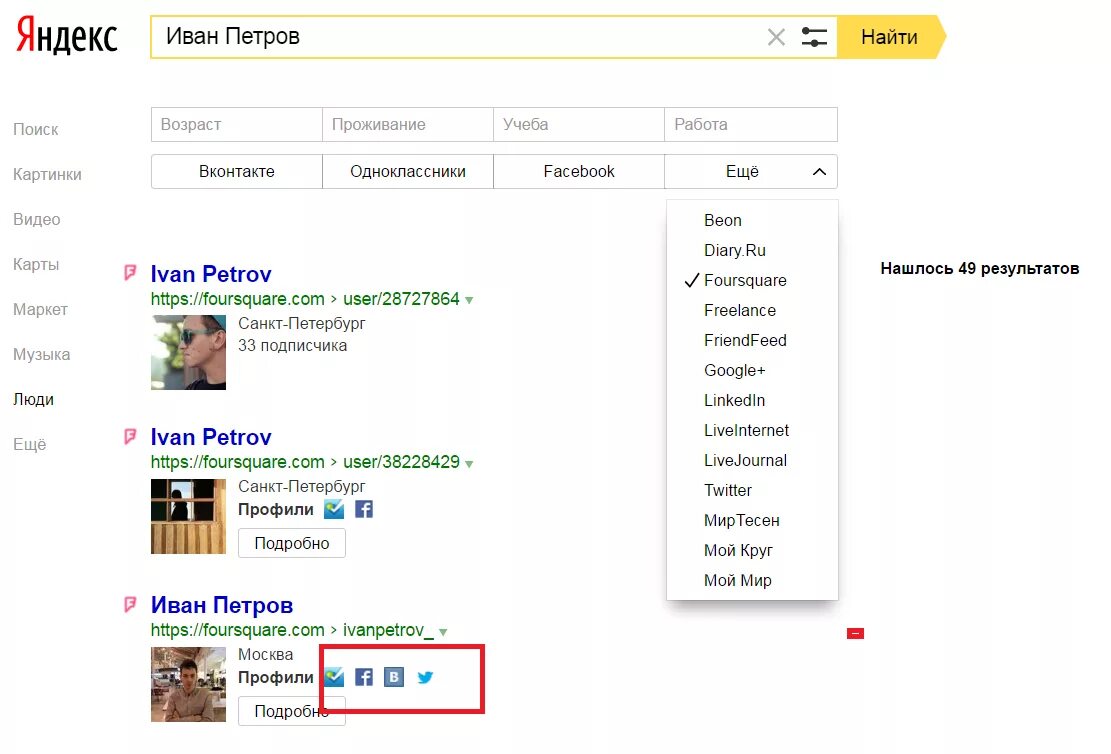Go to Маркет in the sidebar

tap(40, 309)
